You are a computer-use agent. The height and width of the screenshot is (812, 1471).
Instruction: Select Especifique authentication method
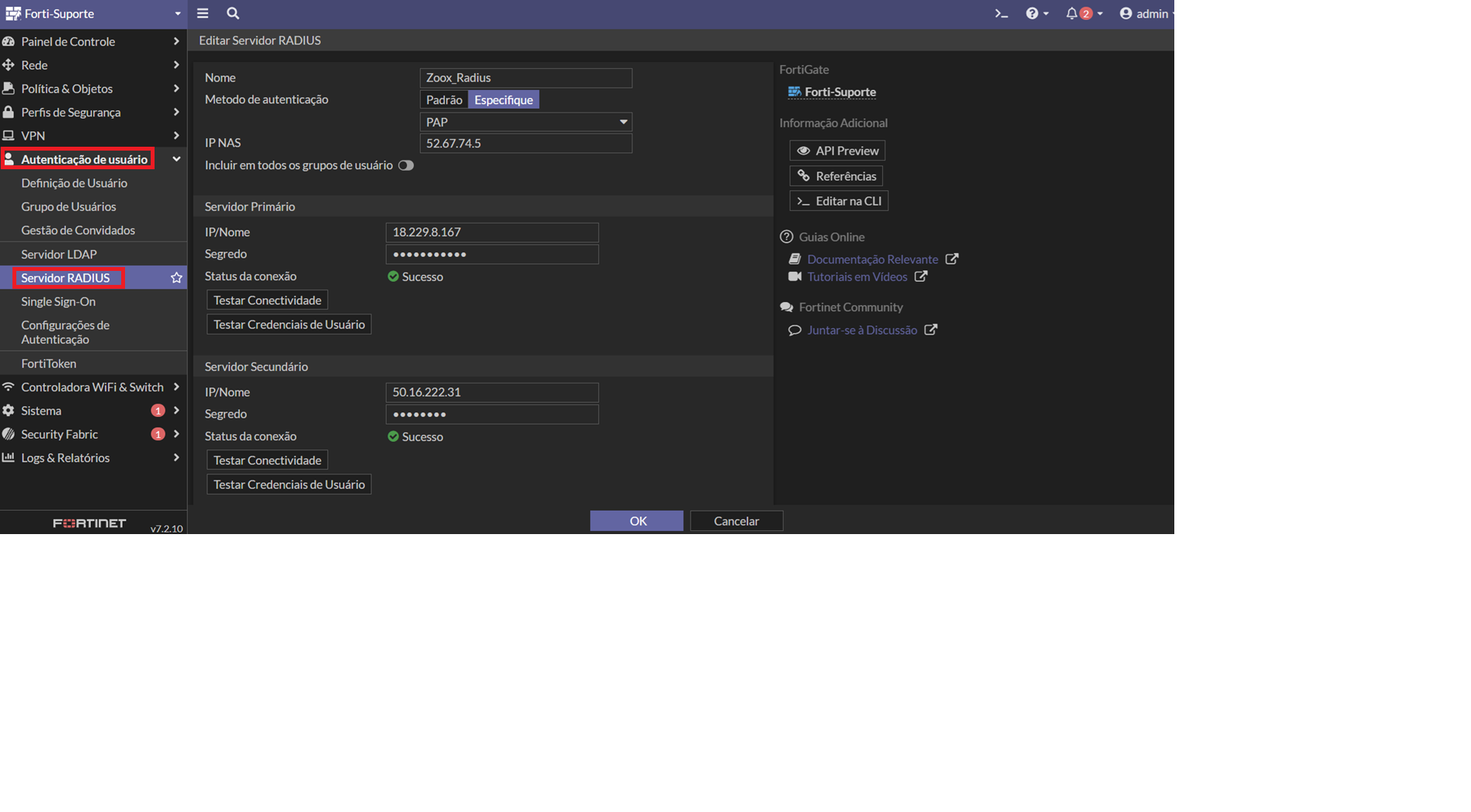point(503,100)
